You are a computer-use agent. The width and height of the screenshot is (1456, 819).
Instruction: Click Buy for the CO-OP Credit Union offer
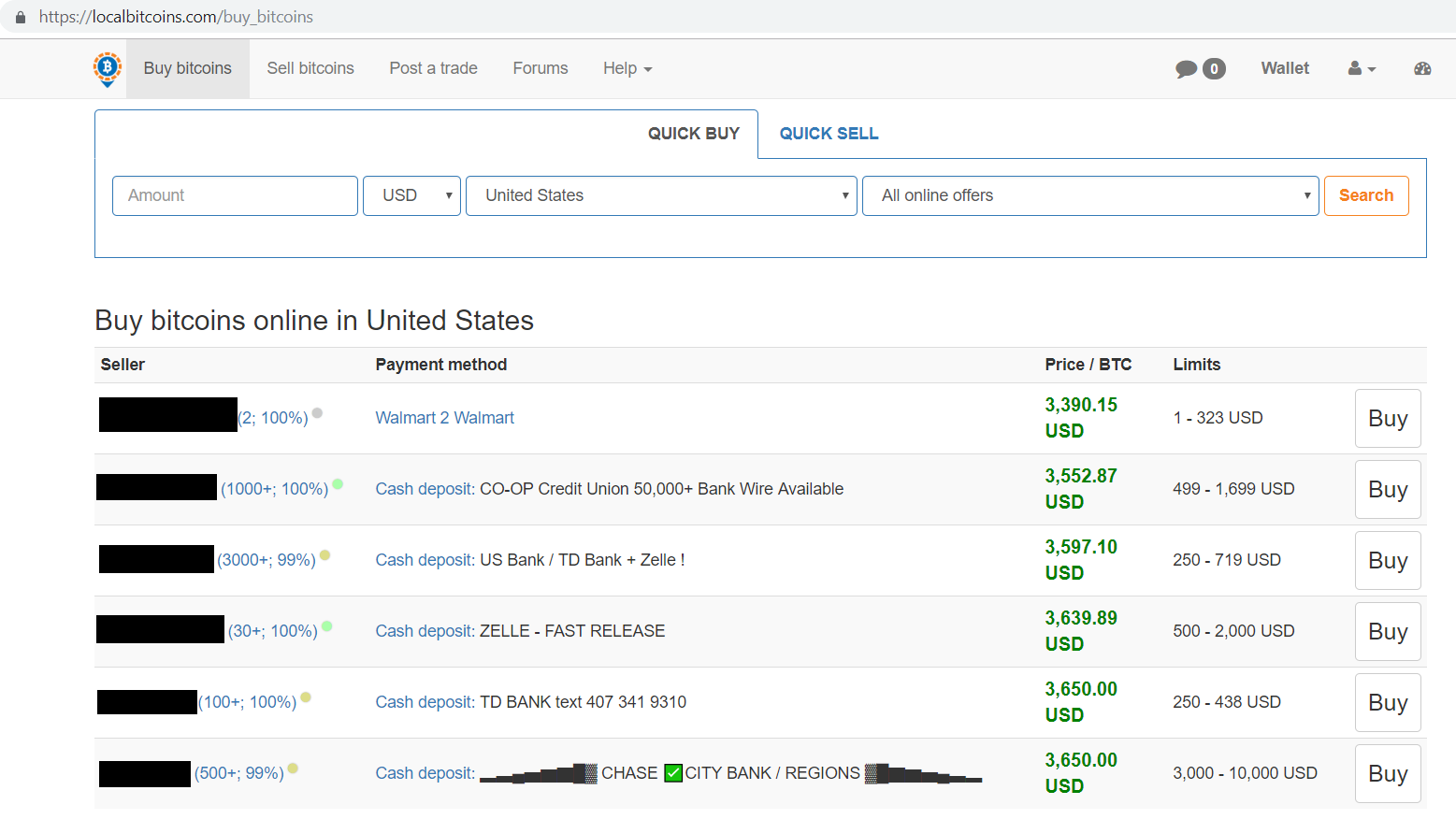click(x=1388, y=489)
